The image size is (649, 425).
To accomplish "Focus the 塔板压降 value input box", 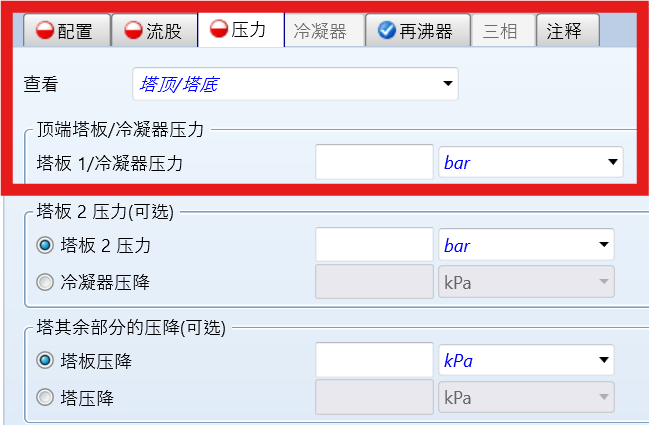I will click(373, 360).
